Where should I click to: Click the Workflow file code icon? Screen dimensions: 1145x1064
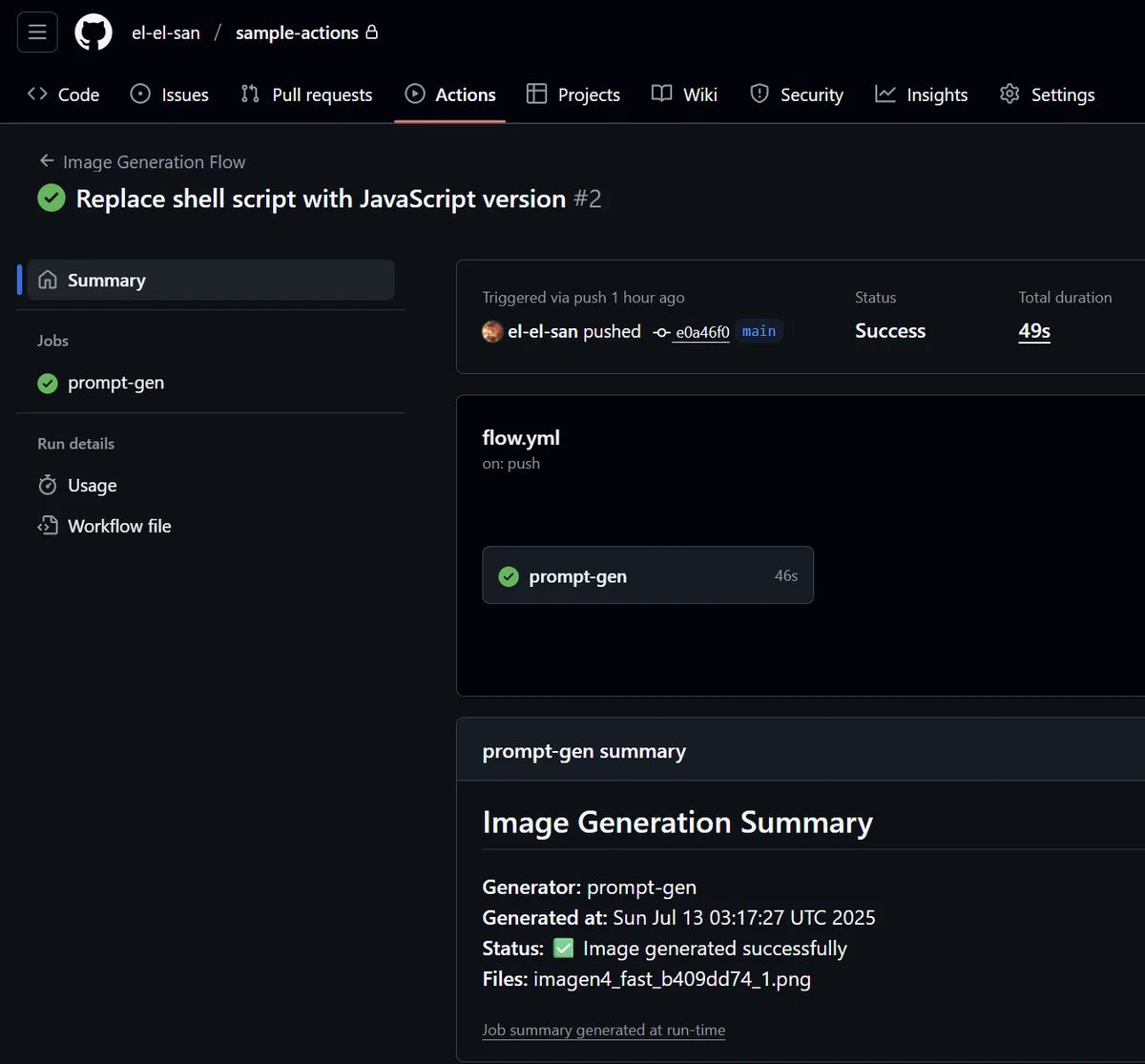click(x=48, y=526)
